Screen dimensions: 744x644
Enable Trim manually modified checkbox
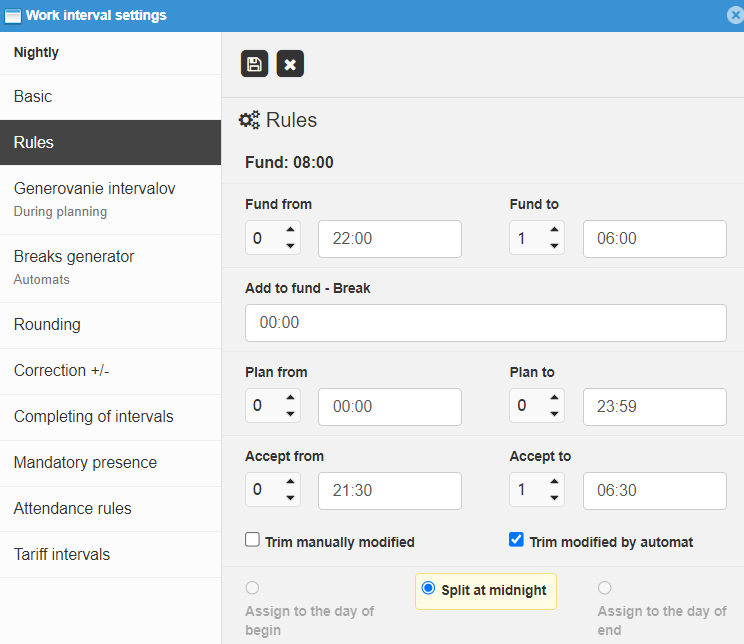(252, 540)
